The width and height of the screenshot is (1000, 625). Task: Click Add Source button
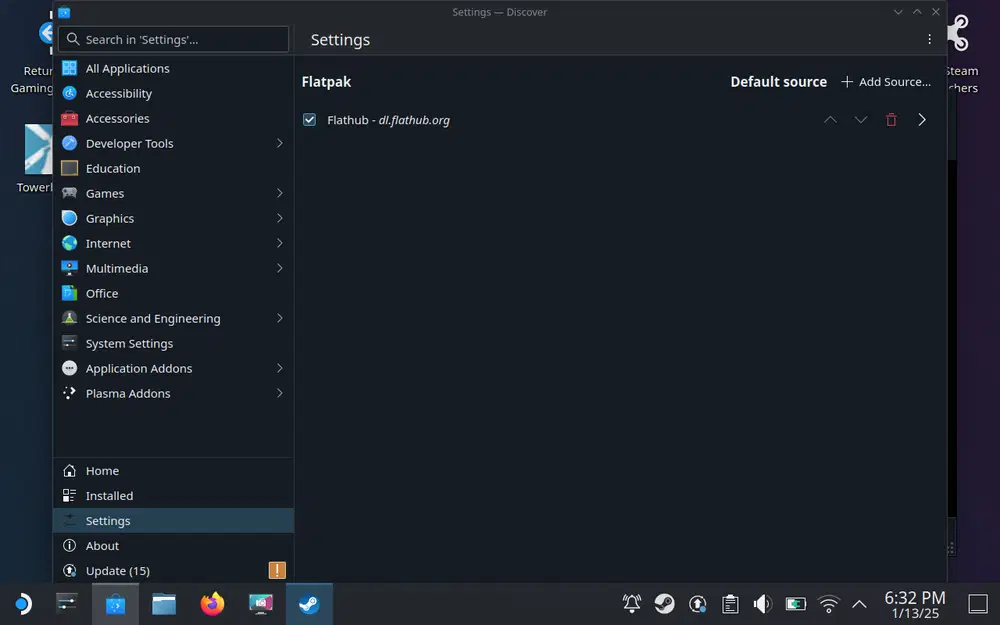coord(886,82)
